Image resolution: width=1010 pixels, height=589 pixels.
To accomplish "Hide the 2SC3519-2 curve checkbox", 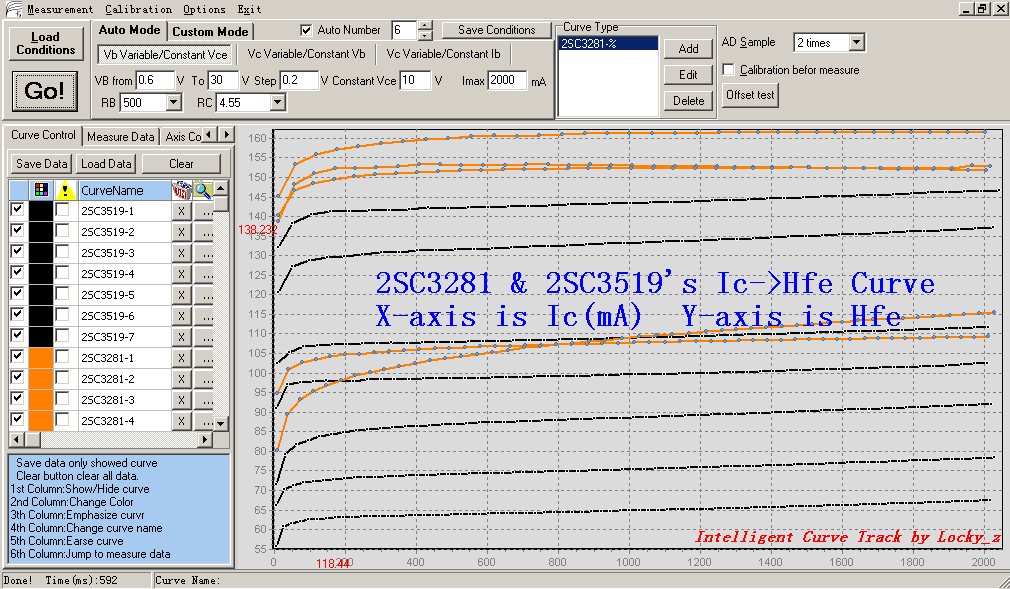I will tap(17, 231).
